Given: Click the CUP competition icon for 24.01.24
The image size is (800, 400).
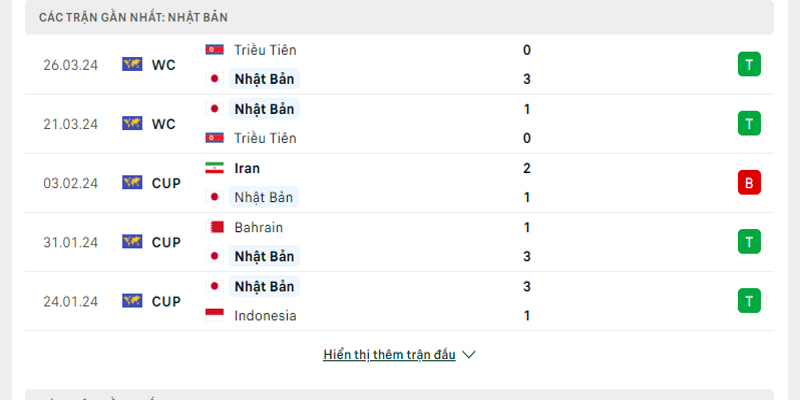Looking at the screenshot, I should click(132, 300).
